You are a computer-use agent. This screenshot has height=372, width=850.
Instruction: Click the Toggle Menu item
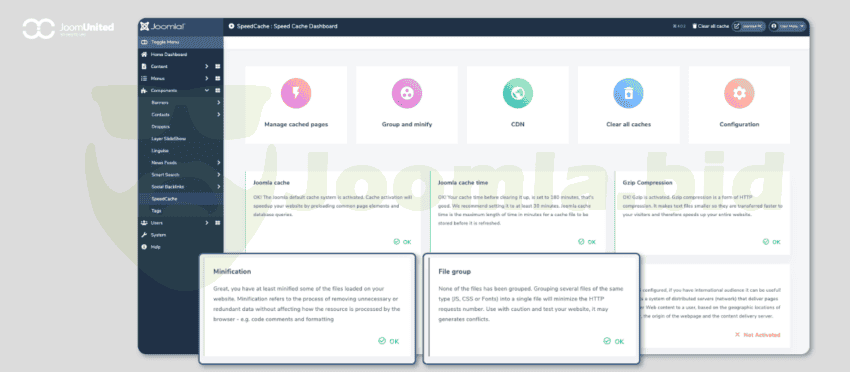click(181, 42)
